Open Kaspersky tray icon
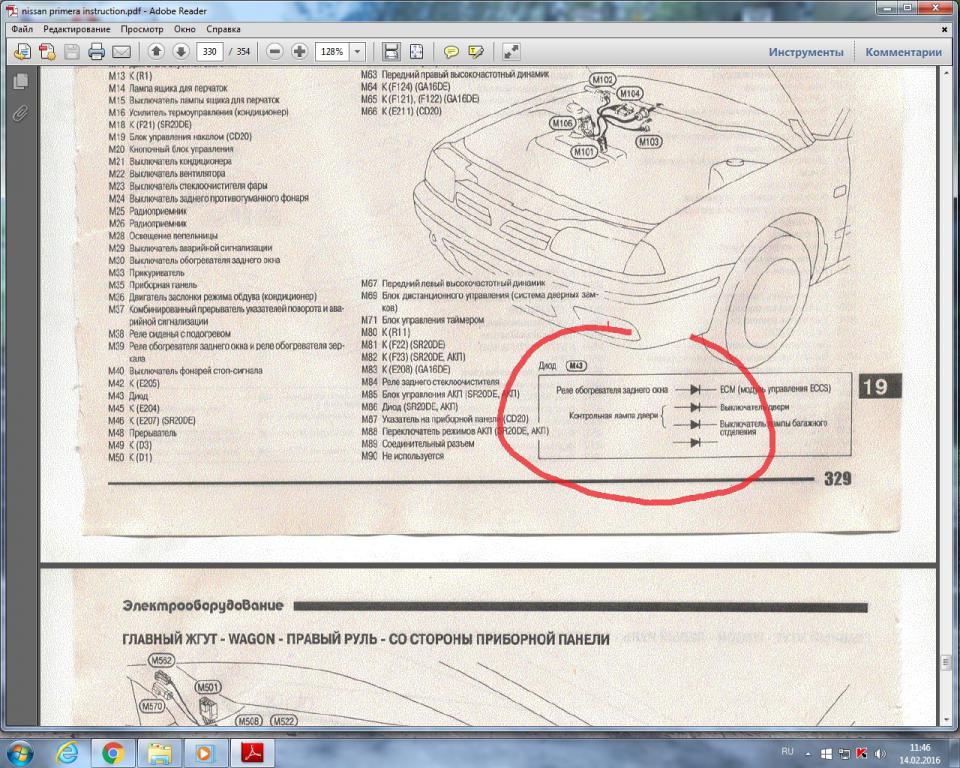The image size is (960, 768). tap(862, 753)
